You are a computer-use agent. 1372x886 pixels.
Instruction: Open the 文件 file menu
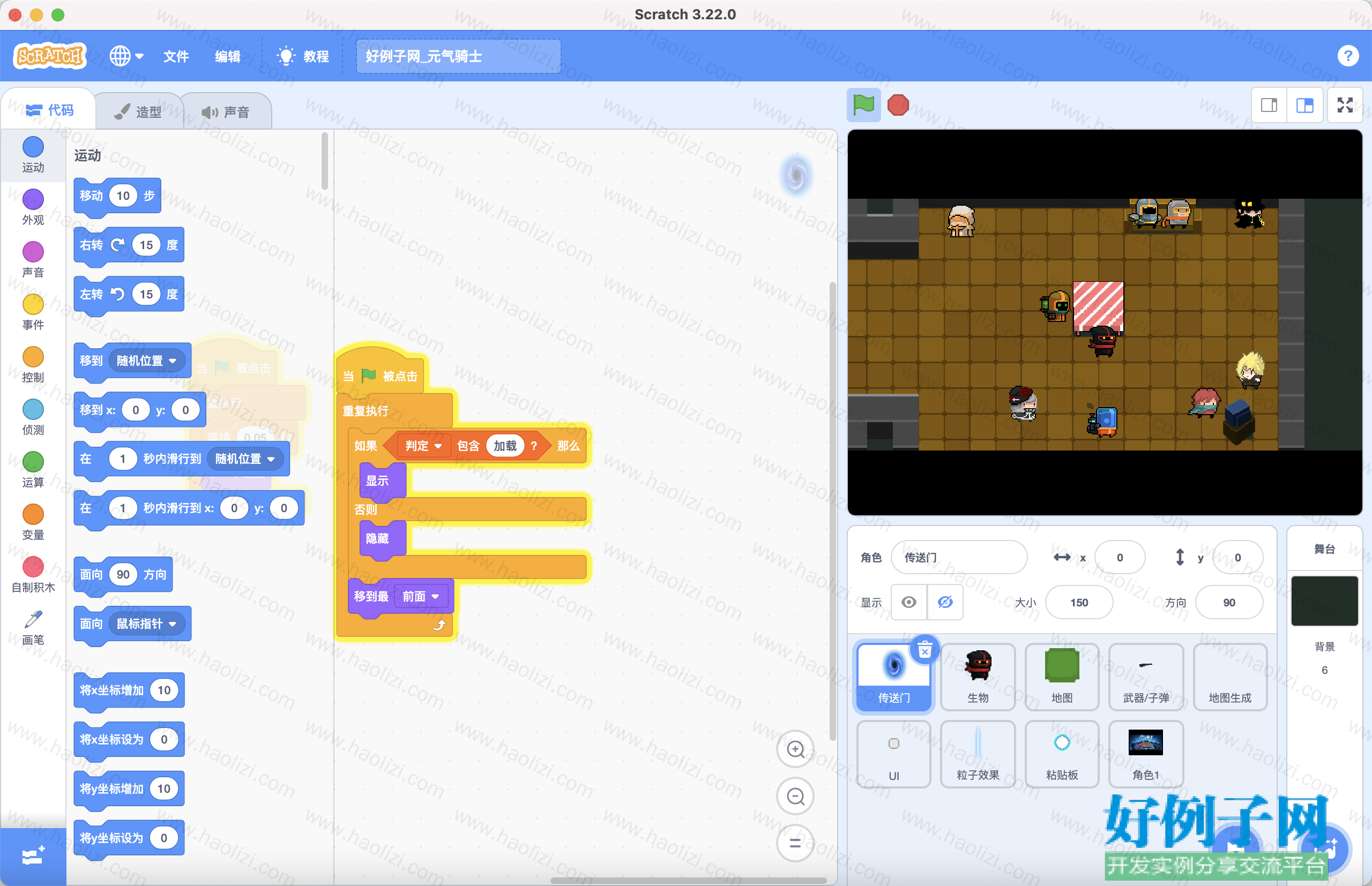click(176, 56)
